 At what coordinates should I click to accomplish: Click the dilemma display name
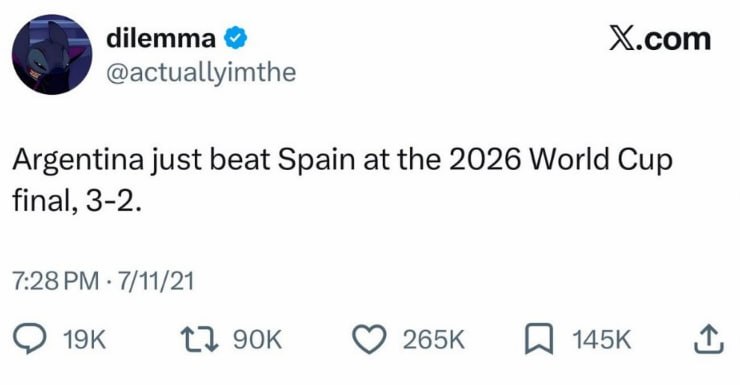[x=160, y=38]
